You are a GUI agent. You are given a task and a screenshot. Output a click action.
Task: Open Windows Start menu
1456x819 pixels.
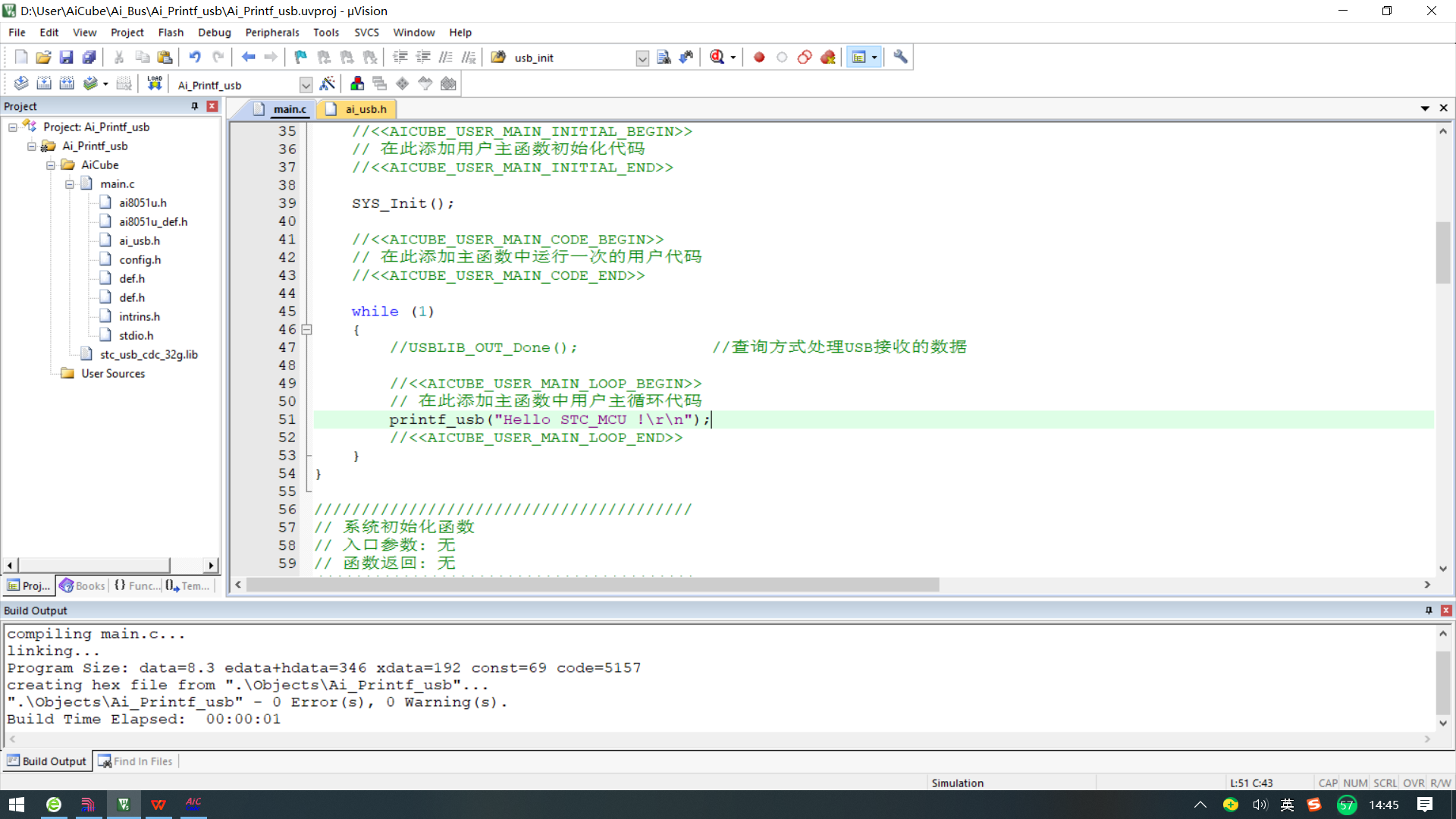coord(17,805)
